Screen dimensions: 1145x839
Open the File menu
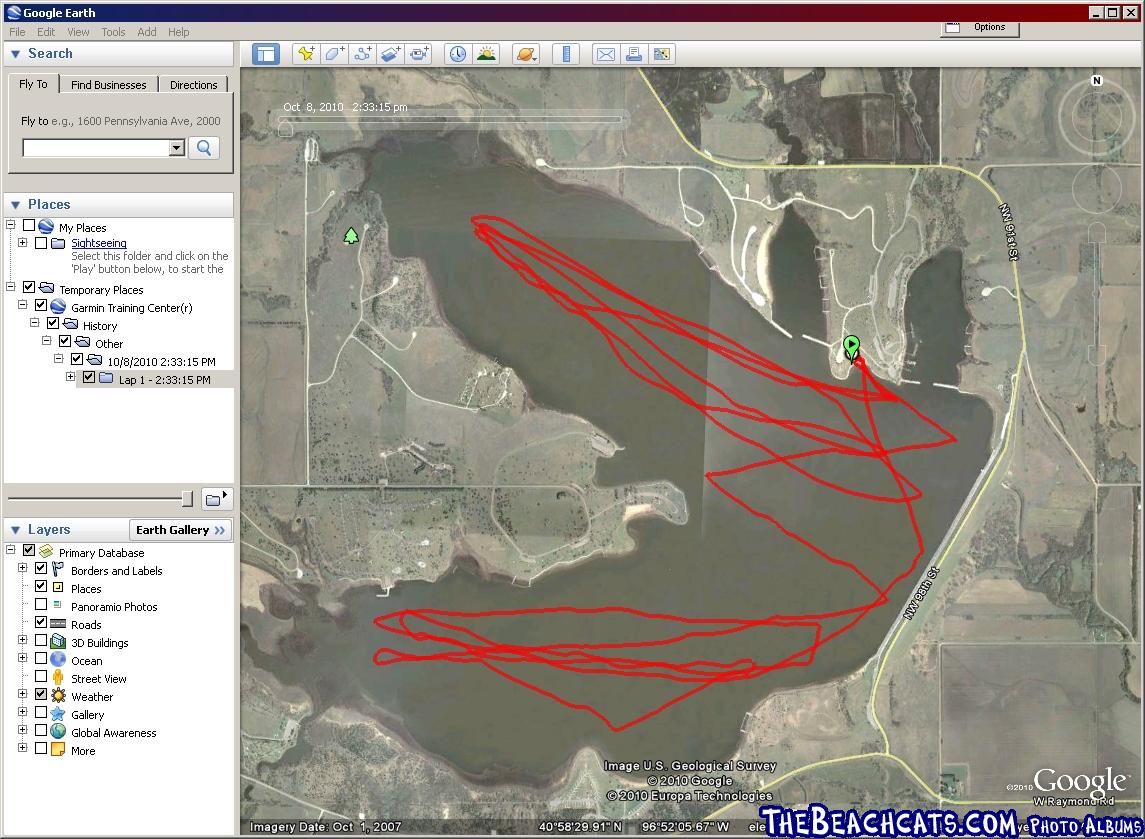tap(18, 32)
